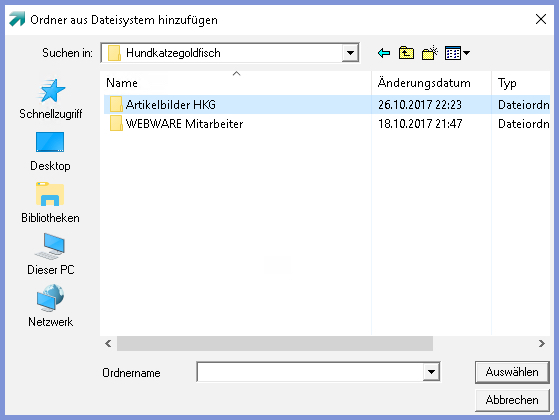Navigate up one folder level
The width and height of the screenshot is (559, 420).
pos(406,53)
